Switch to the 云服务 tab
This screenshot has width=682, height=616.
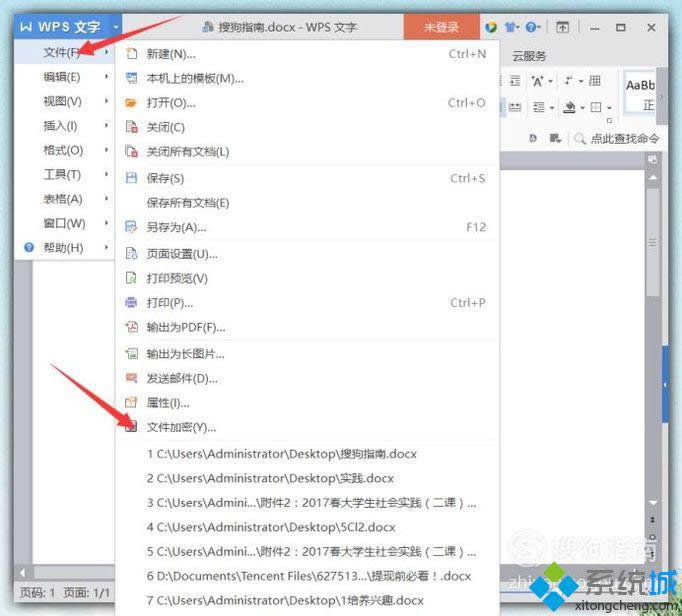(x=529, y=56)
